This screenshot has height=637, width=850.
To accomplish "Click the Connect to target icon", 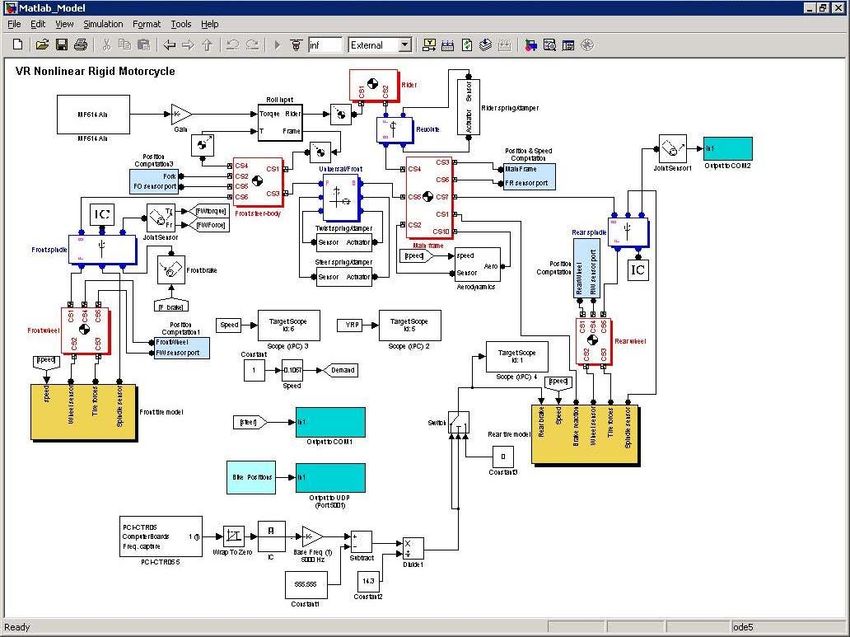I will point(296,45).
